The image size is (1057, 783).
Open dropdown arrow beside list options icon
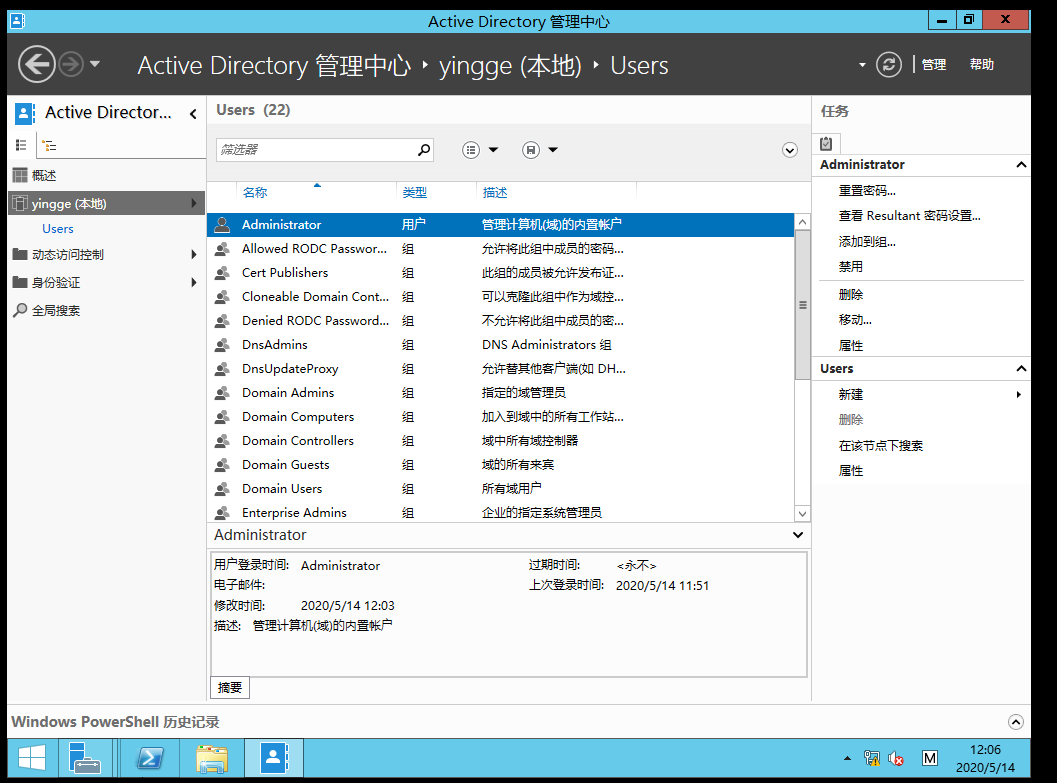click(x=493, y=150)
